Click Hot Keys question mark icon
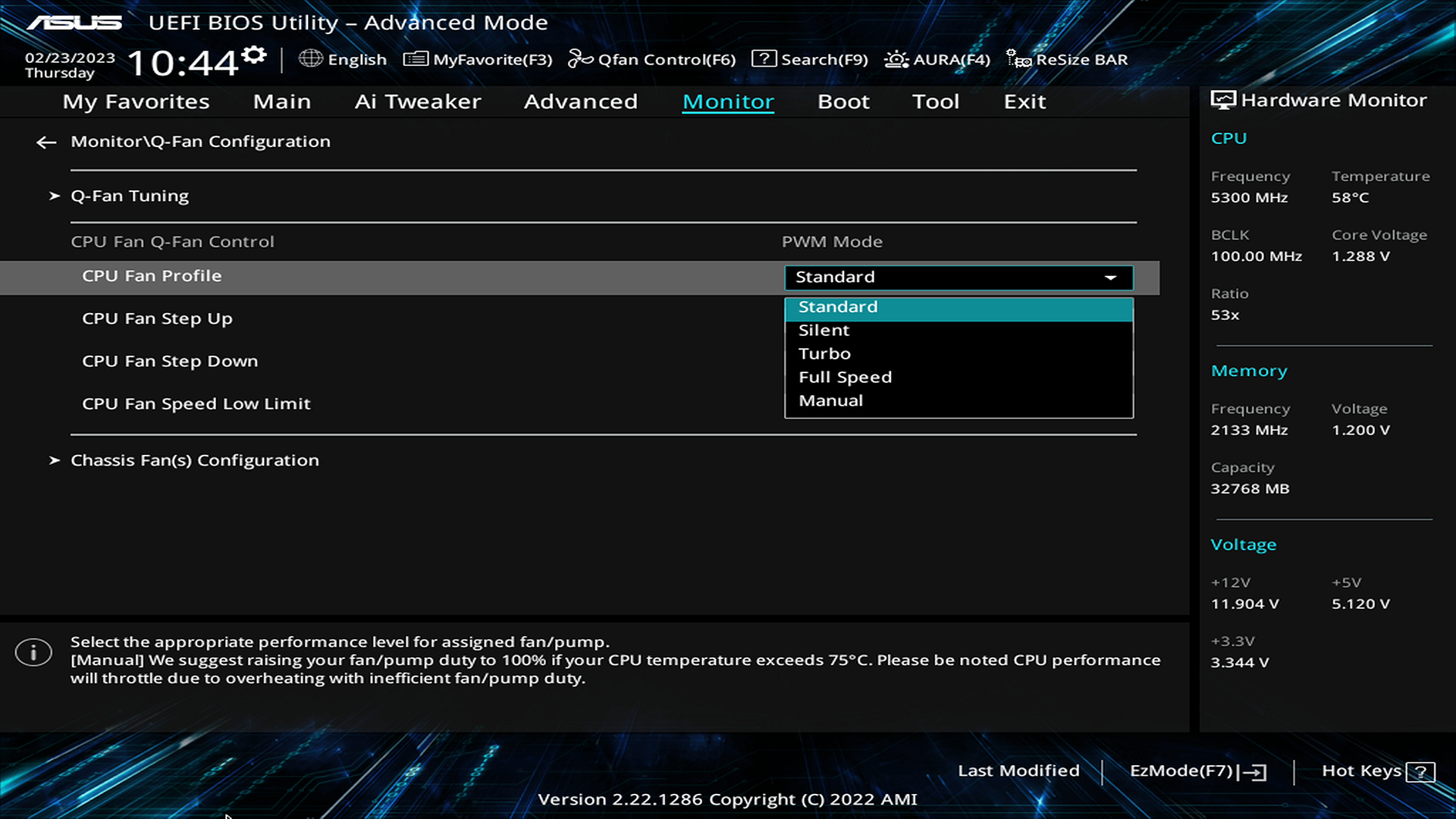Screen dimensions: 1456x819 (x=1420, y=772)
